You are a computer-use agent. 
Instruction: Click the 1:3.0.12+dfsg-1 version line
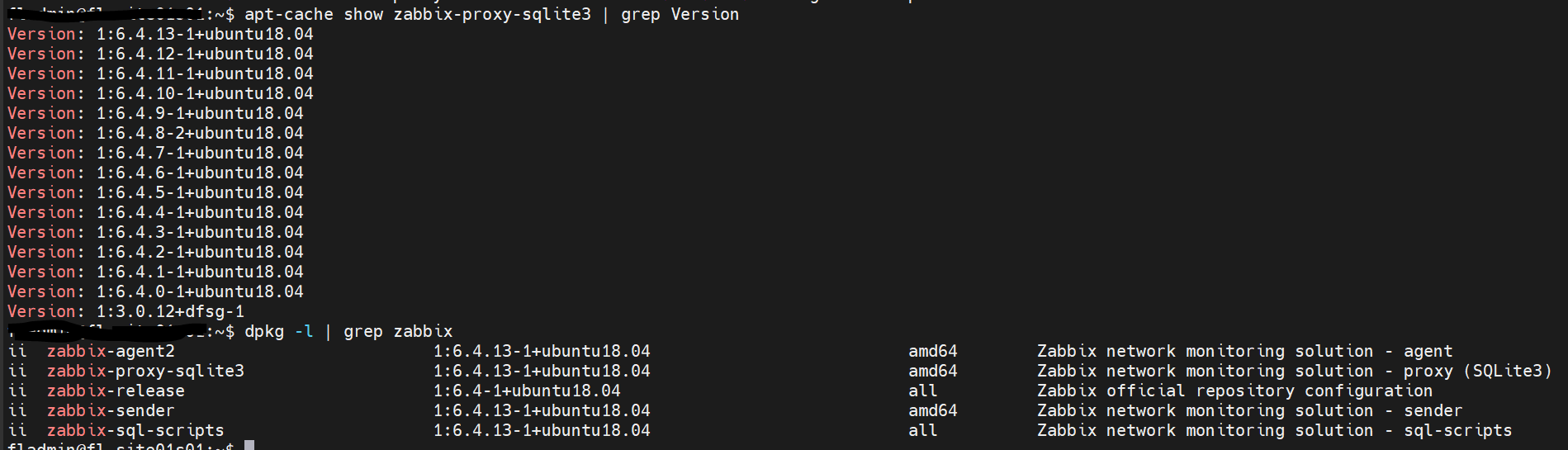(x=126, y=311)
